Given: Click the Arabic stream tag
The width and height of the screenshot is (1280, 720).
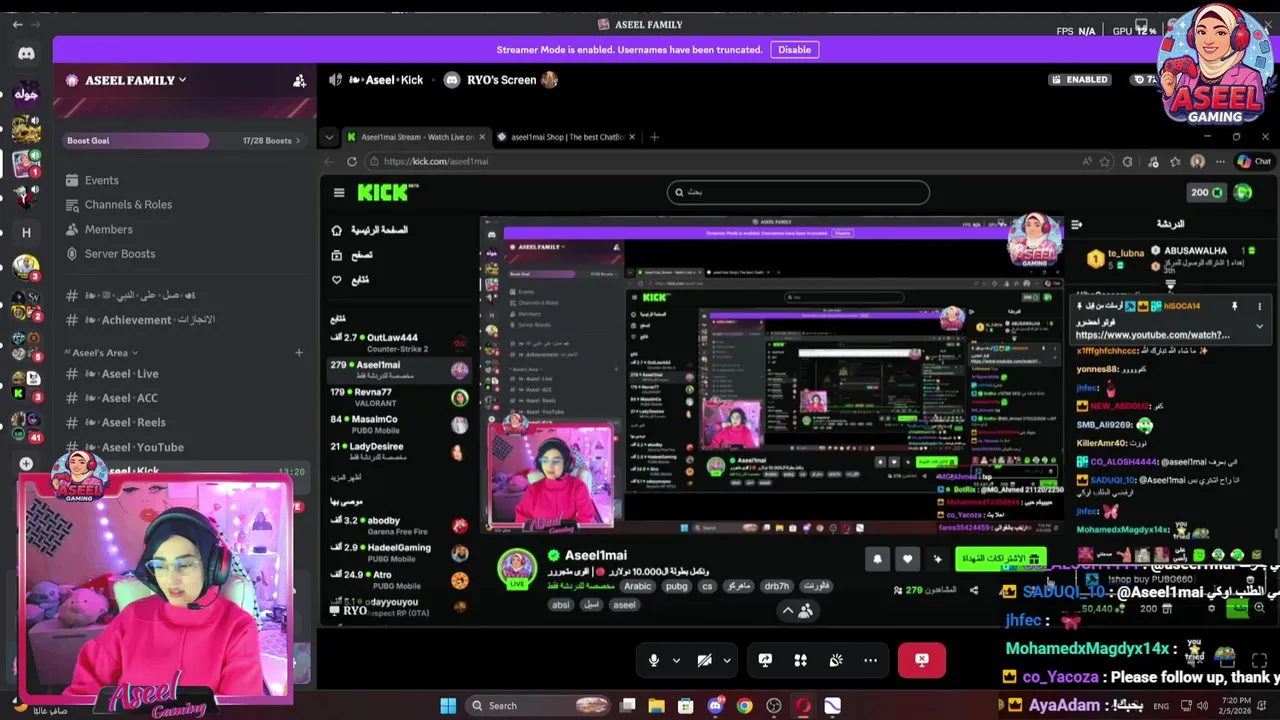Looking at the screenshot, I should coord(637,586).
